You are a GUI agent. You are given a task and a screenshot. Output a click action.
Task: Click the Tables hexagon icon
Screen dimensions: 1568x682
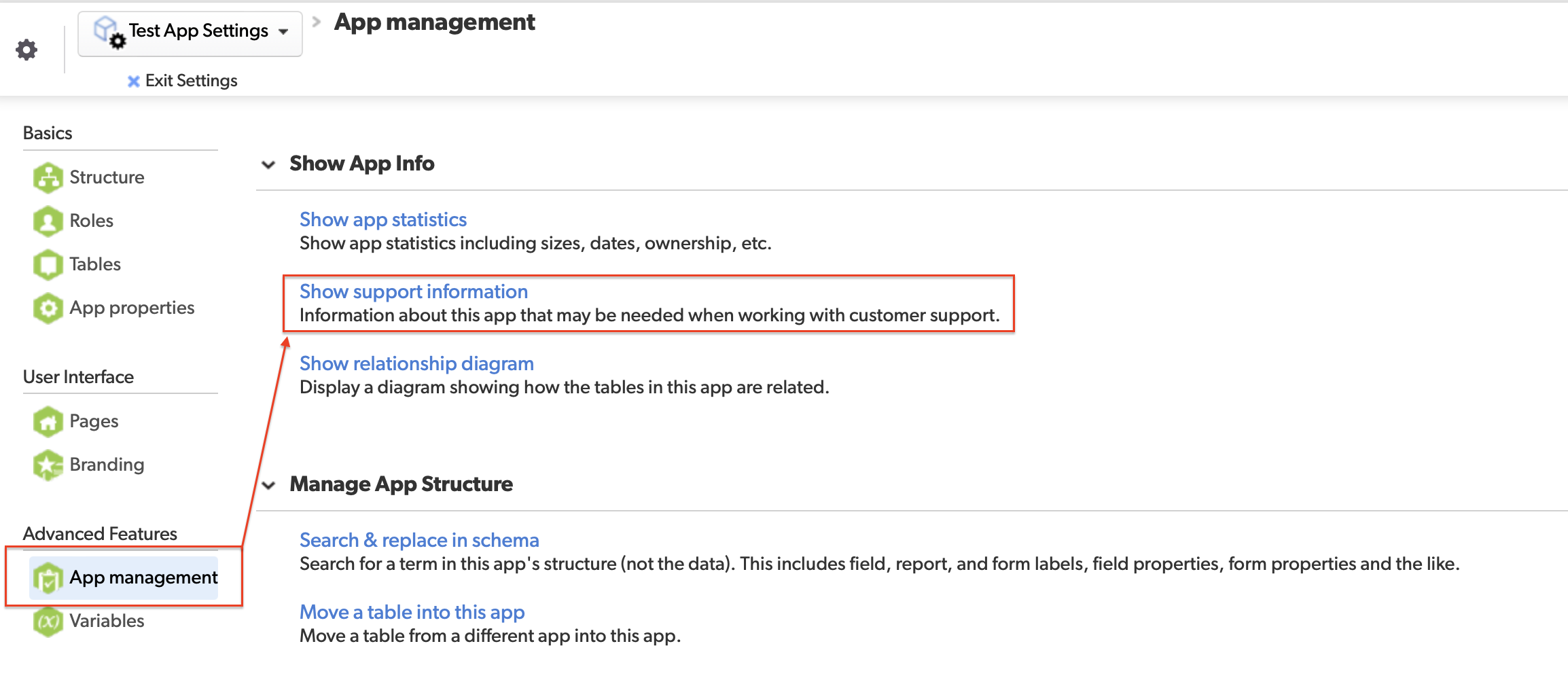point(48,264)
